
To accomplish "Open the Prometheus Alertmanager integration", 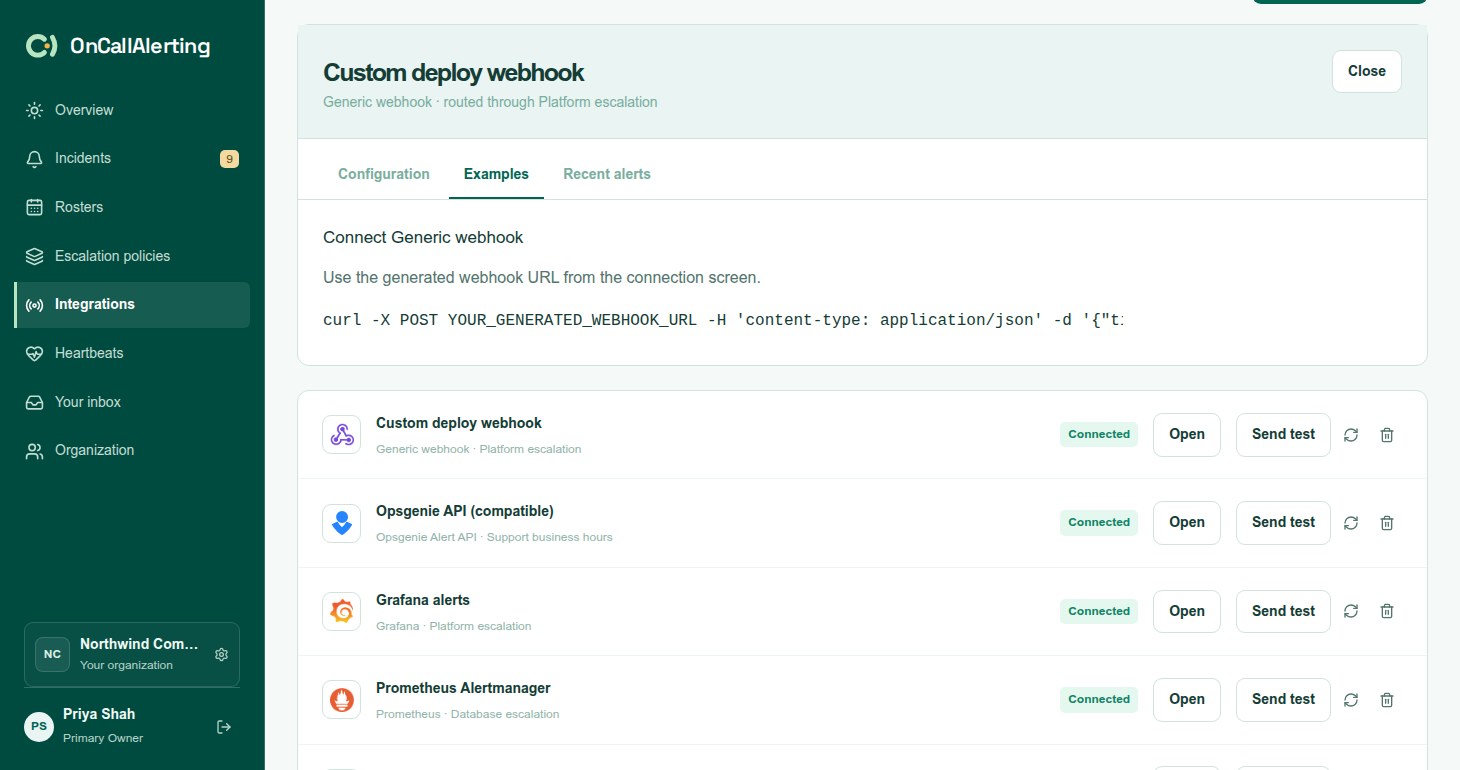I will point(1186,699).
